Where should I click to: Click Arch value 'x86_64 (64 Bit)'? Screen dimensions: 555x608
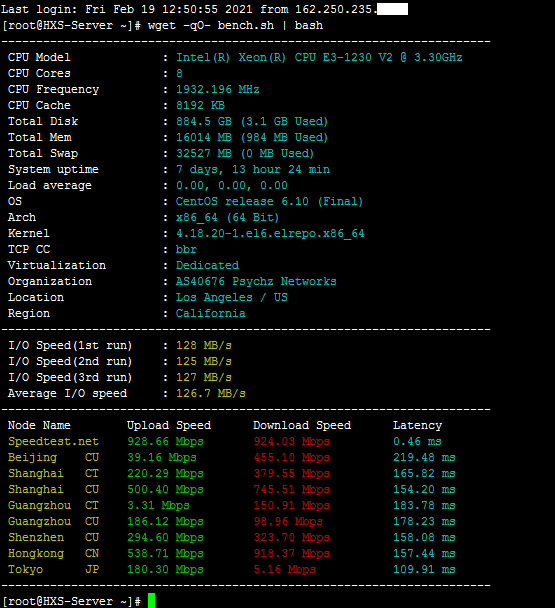point(228,217)
